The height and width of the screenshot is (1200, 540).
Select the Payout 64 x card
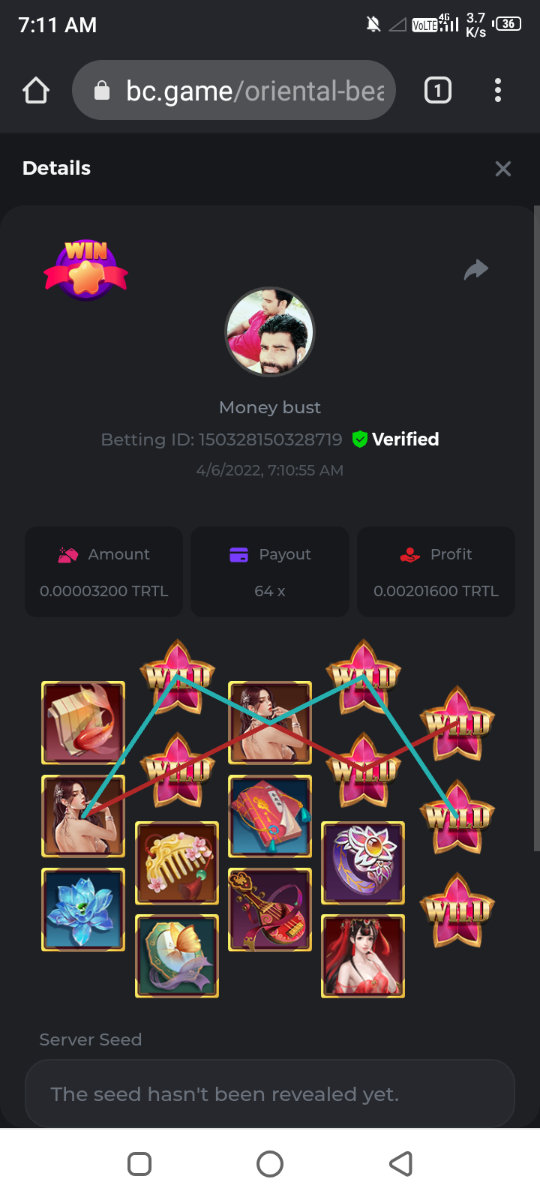(x=270, y=572)
